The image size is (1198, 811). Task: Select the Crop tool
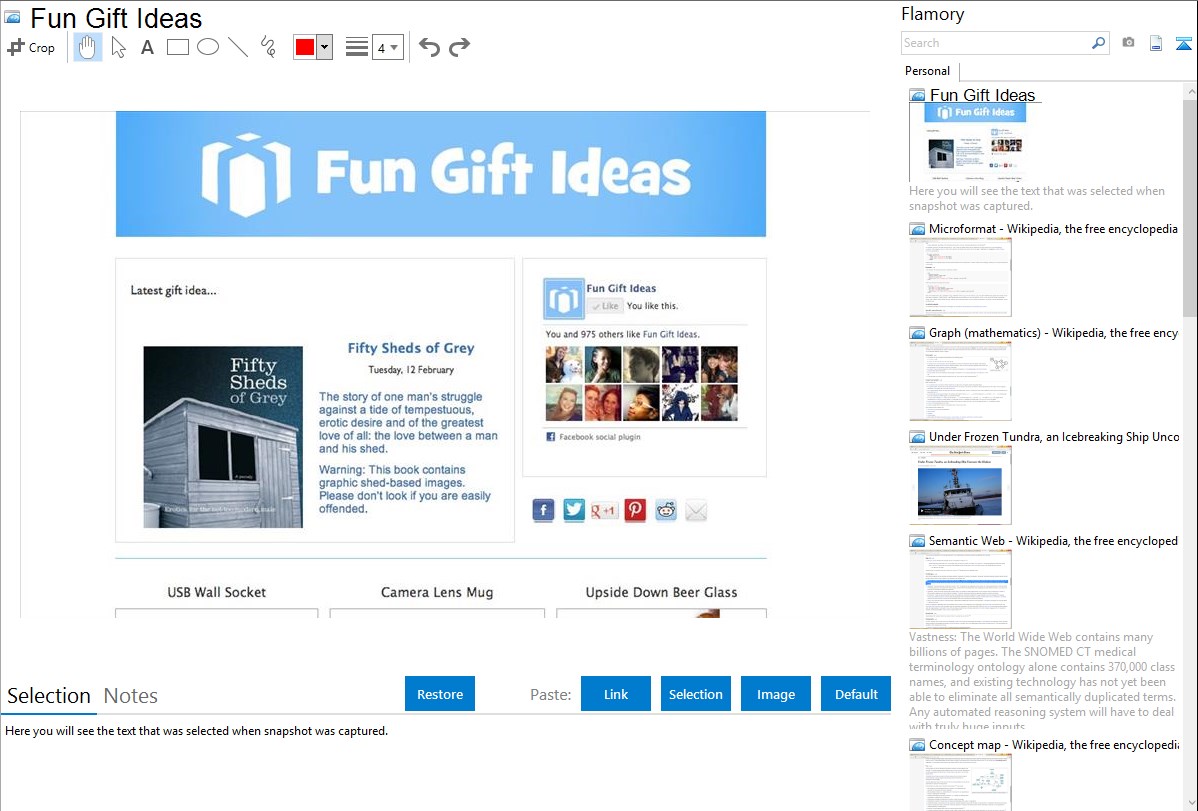tap(31, 47)
